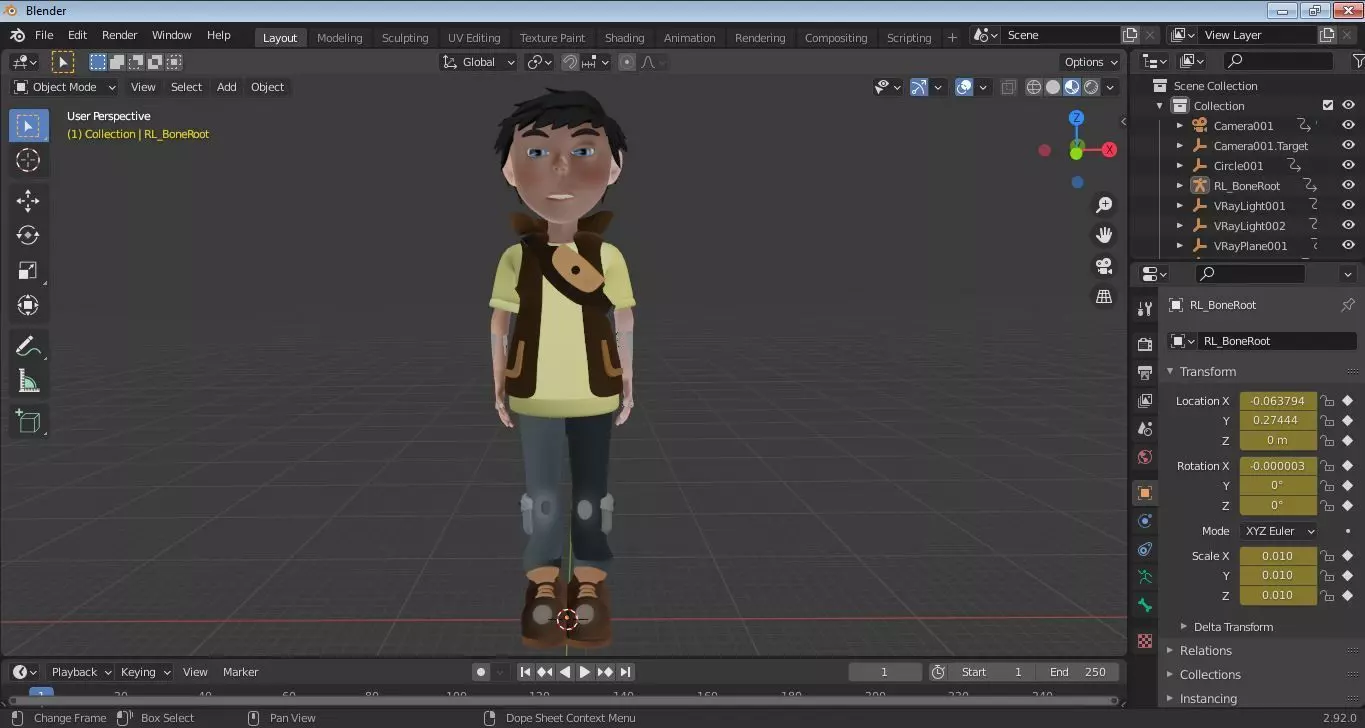Click the Play animation button
The width and height of the screenshot is (1365, 728).
click(x=585, y=672)
